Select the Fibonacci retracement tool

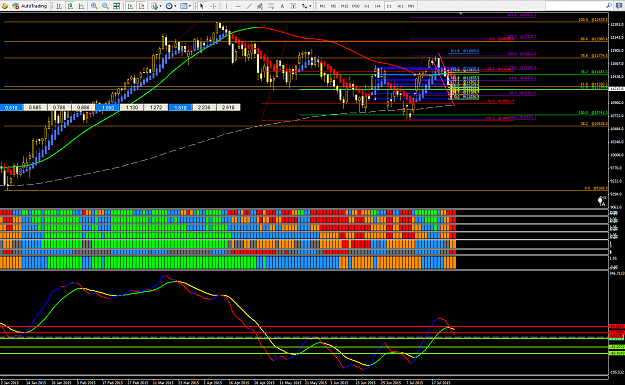point(271,6)
